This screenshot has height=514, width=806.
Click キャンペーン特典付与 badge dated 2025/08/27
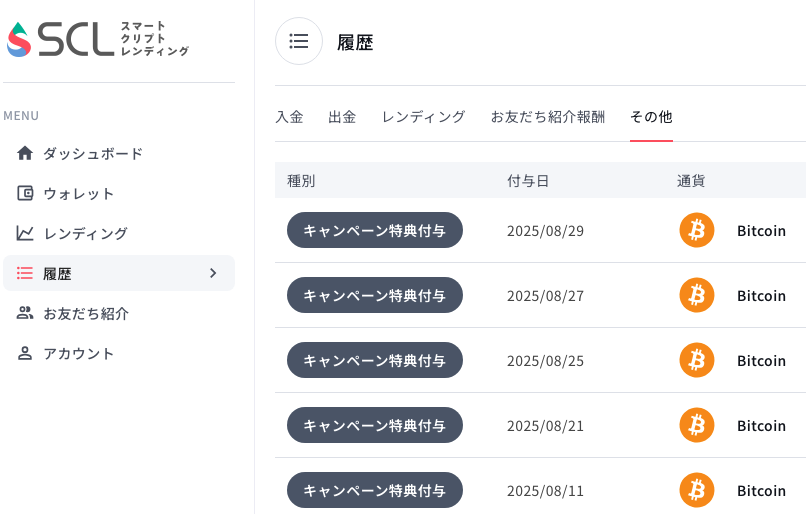coord(375,295)
